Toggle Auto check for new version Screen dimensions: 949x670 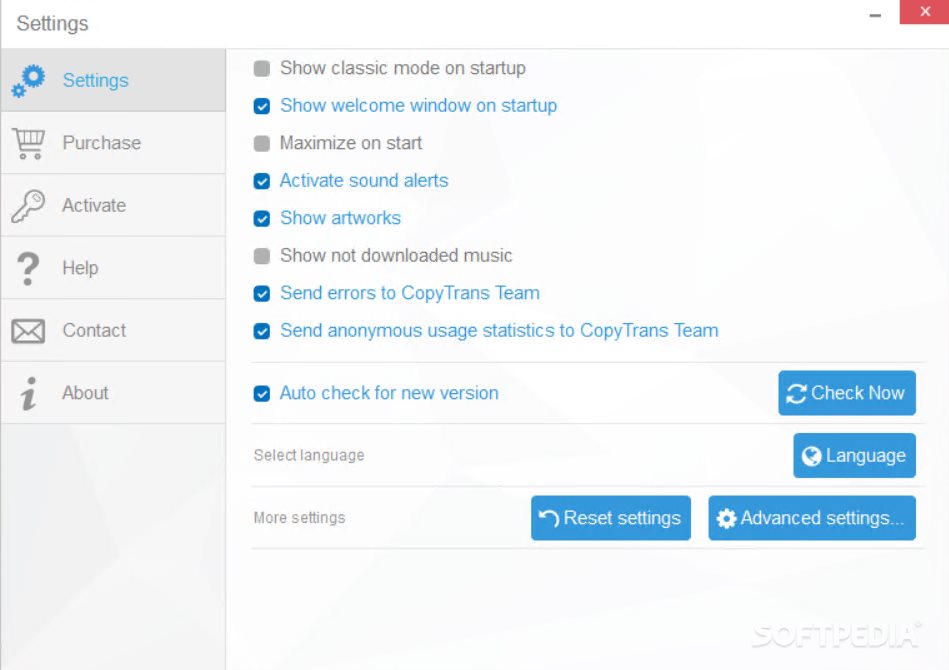(x=261, y=393)
